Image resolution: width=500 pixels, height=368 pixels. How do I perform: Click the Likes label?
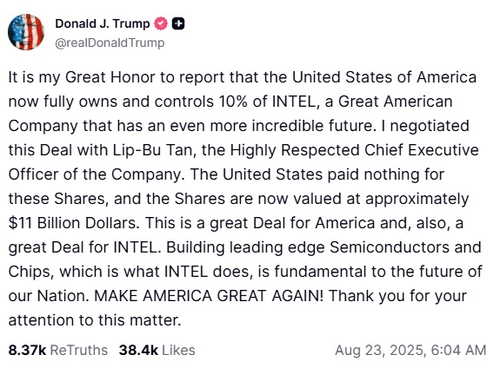(x=179, y=350)
